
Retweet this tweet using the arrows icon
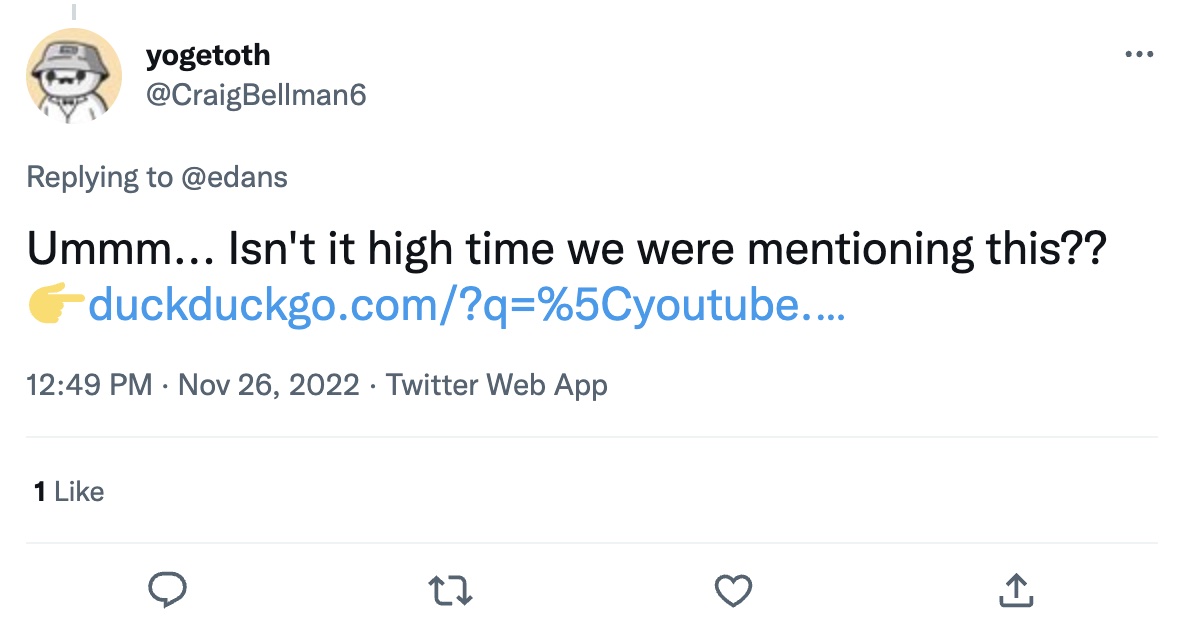tap(450, 590)
